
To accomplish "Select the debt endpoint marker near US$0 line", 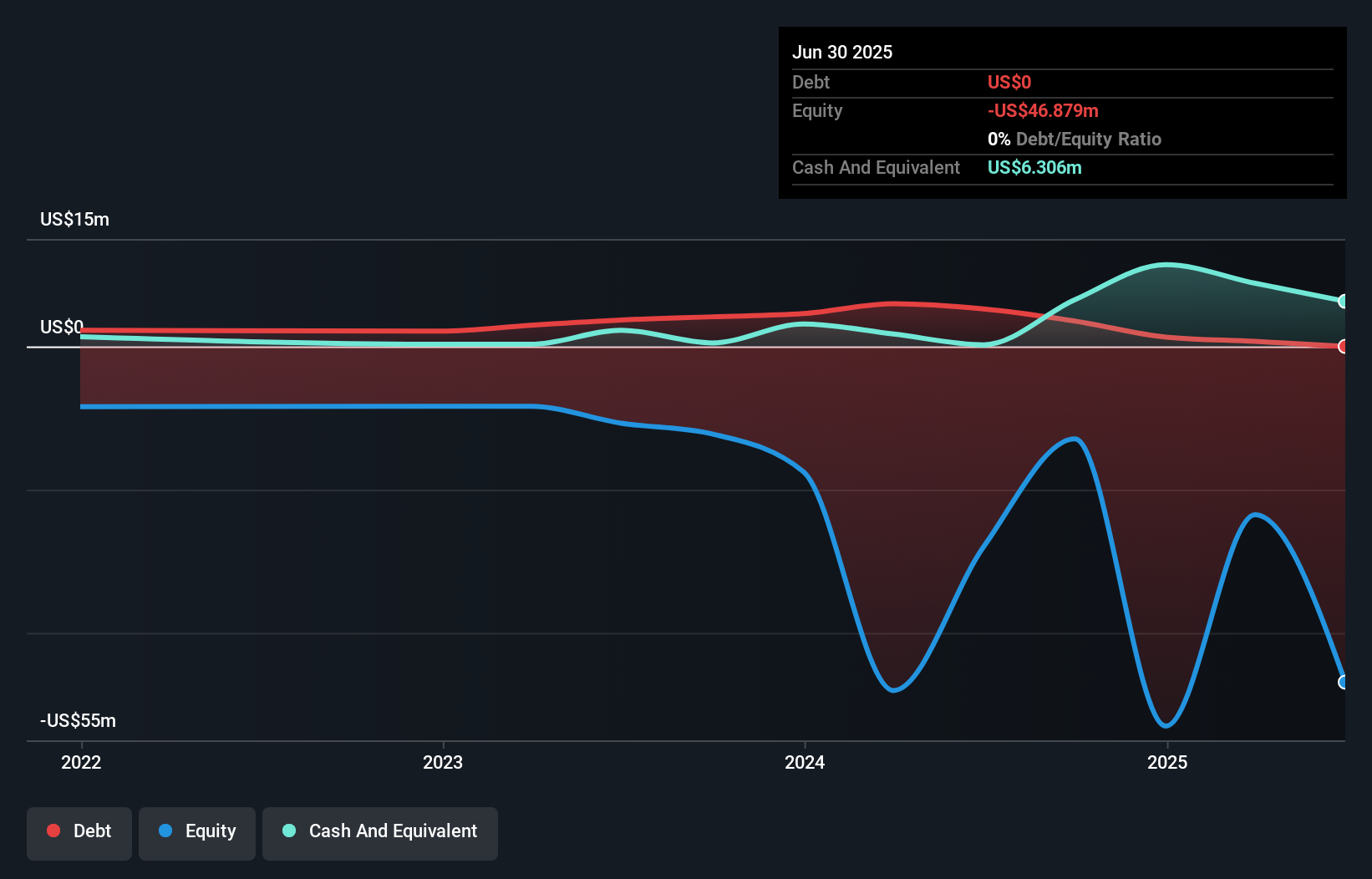I will click(1344, 344).
